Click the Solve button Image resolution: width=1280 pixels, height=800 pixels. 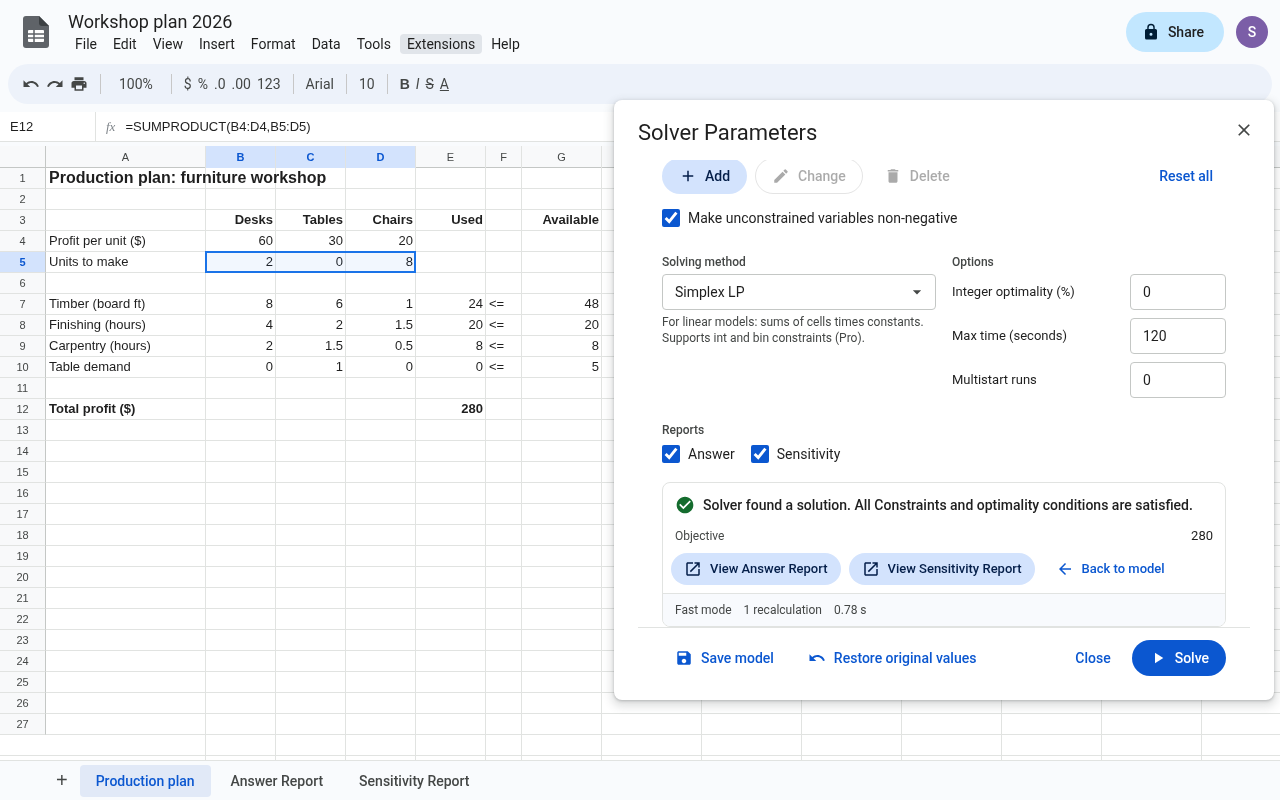1179,658
